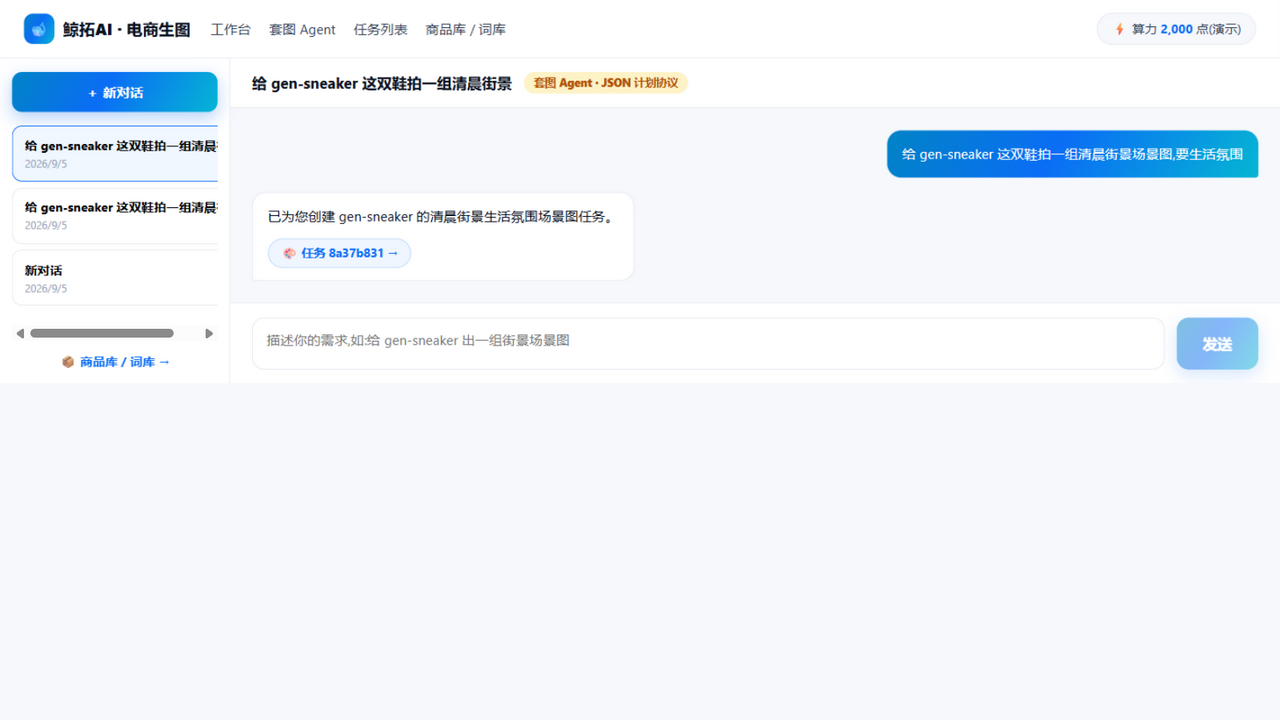Viewport: 1280px width, 720px height.
Task: Click the right arrow of the sidebar scrollbar
Action: 209,333
